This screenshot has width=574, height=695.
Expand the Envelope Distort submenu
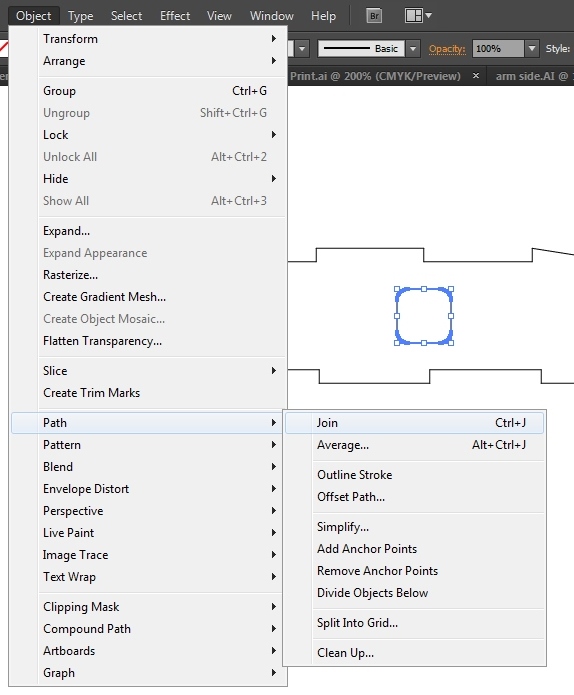point(148,489)
